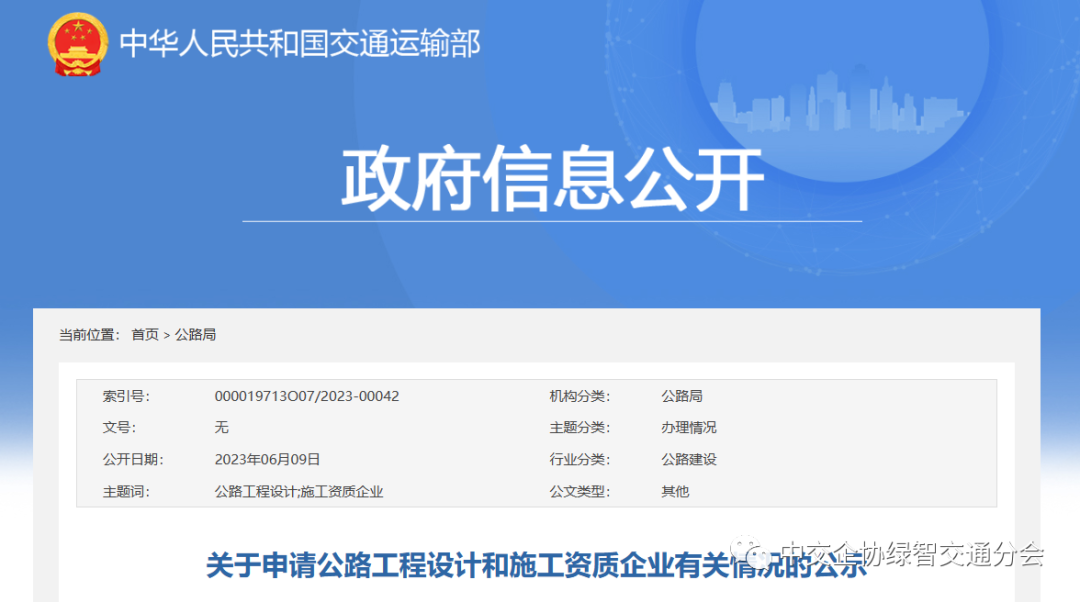The image size is (1080, 602).
Task: Select the publish date 2023年06月09日
Action: point(267,460)
